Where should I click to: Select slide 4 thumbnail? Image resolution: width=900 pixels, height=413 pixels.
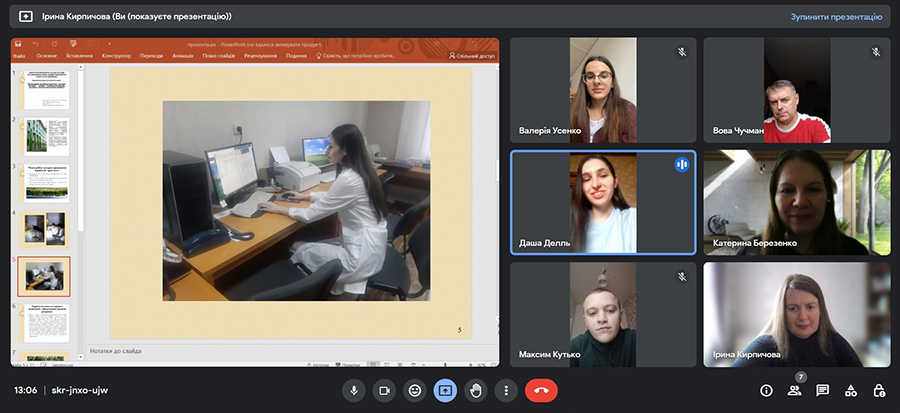tap(44, 229)
